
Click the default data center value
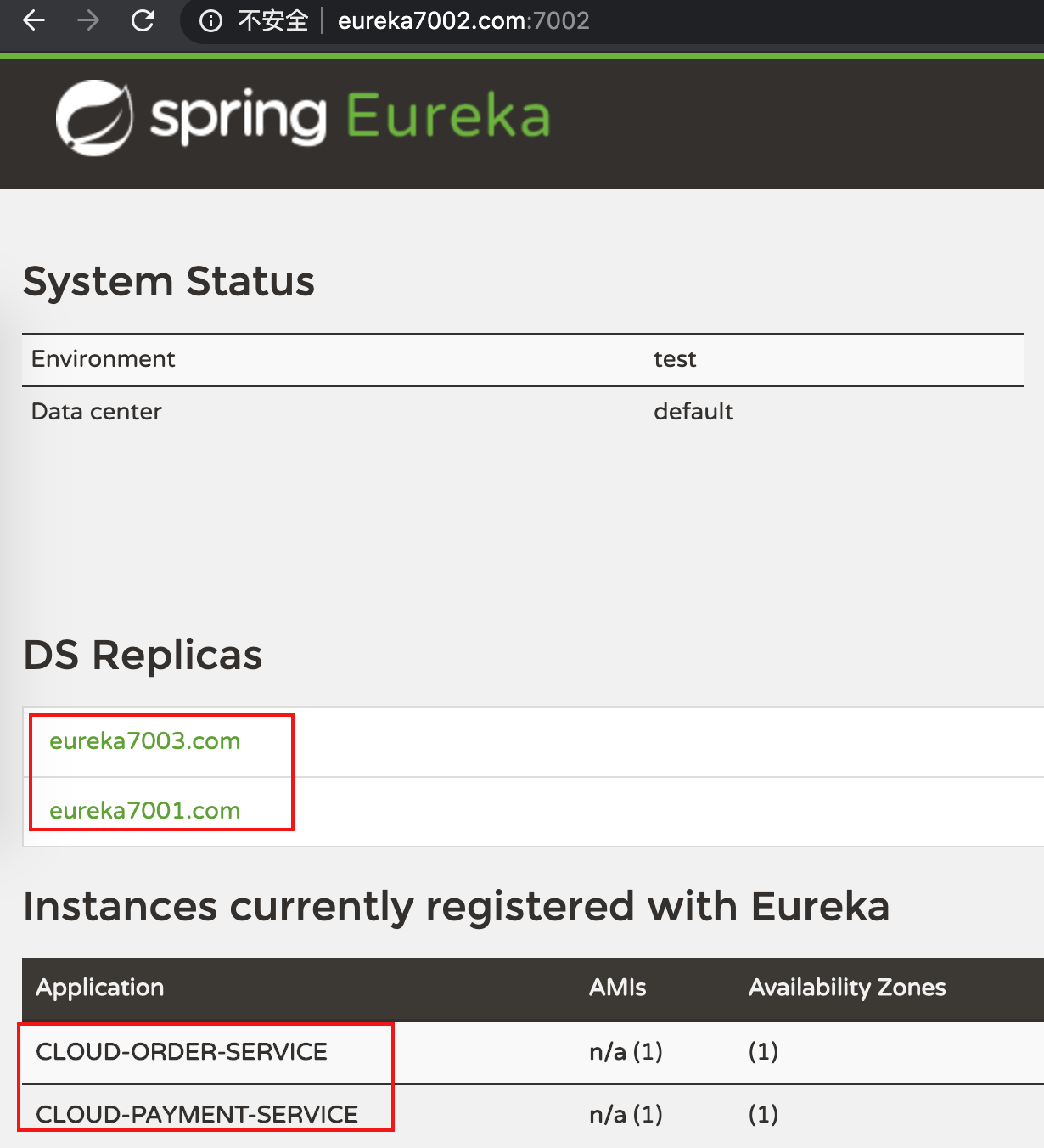click(x=693, y=412)
